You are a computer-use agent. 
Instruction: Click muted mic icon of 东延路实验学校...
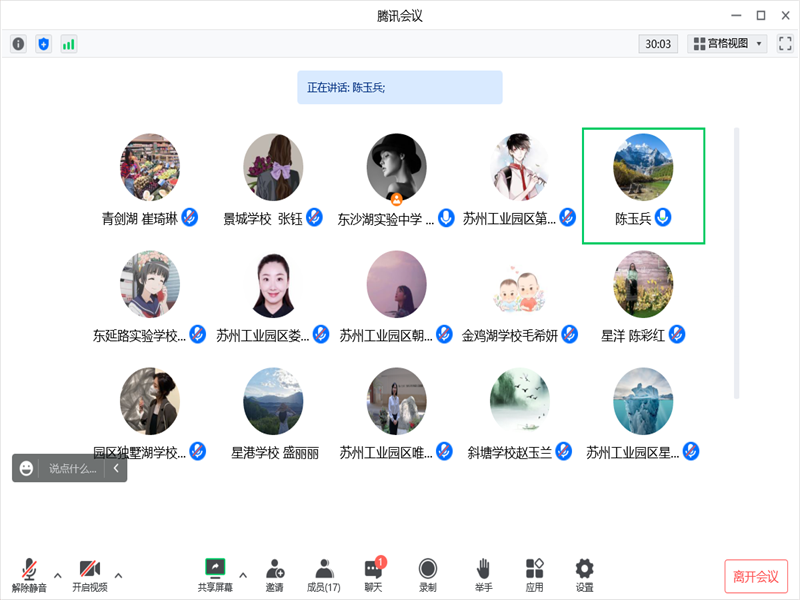click(x=197, y=335)
